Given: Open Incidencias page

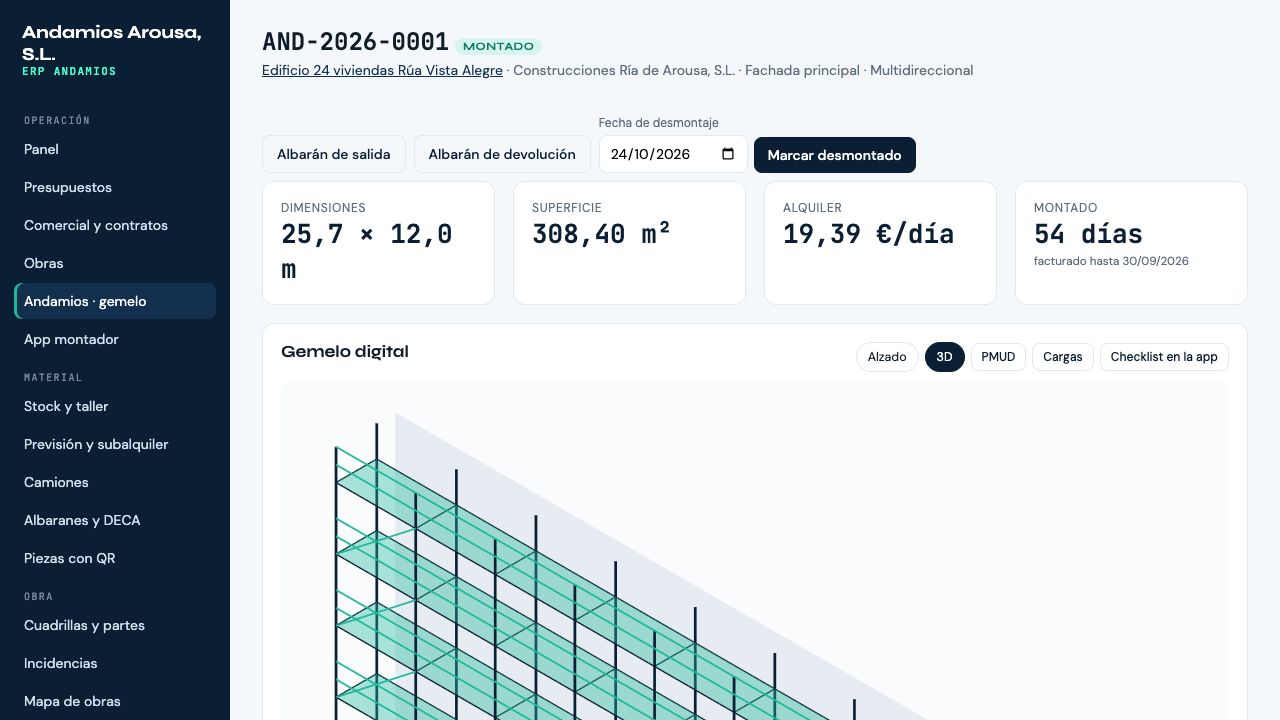Looking at the screenshot, I should (115, 663).
